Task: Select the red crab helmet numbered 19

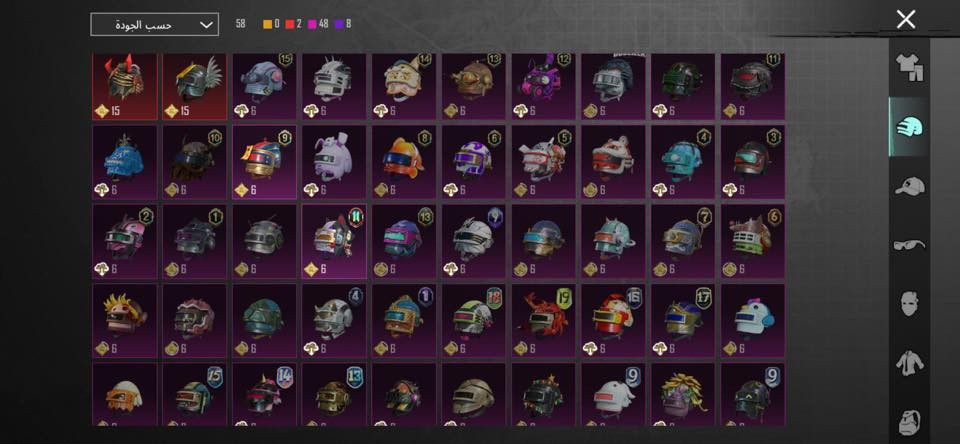Action: tap(544, 321)
